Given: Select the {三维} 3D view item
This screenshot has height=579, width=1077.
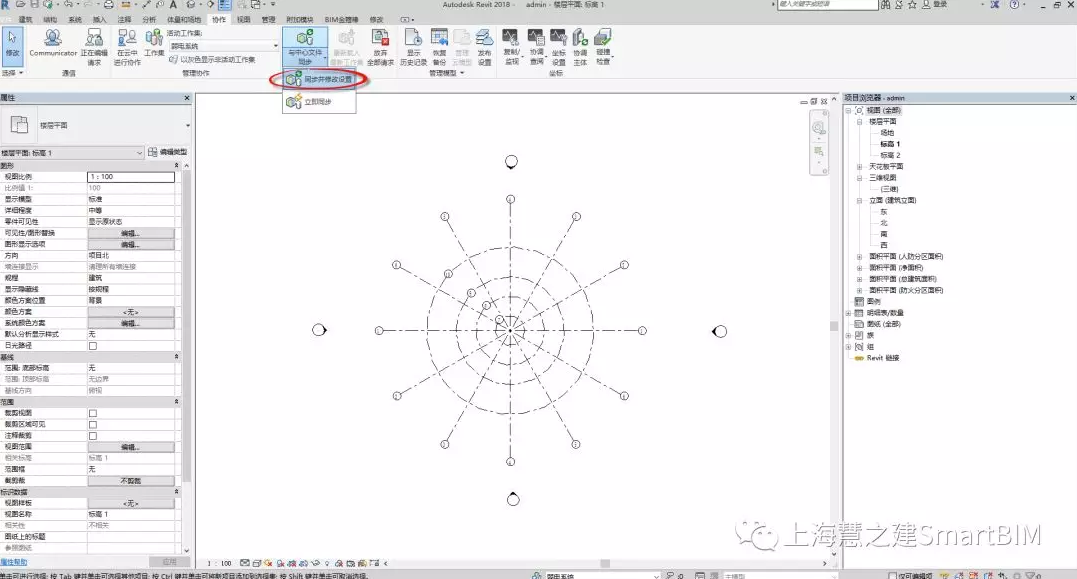Looking at the screenshot, I should pyautogui.click(x=889, y=189).
